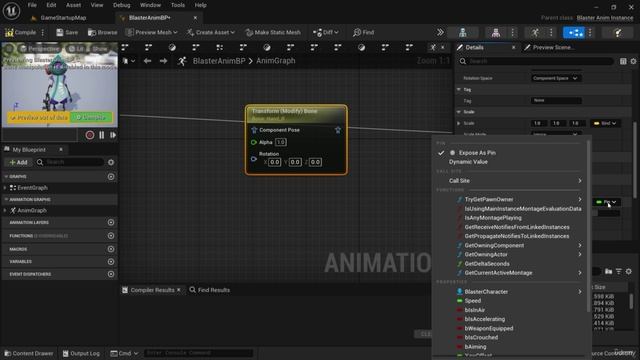Expand the toolbar overflow chevrons
Image resolution: width=640 pixels, height=360 pixels.
pos(440,32)
